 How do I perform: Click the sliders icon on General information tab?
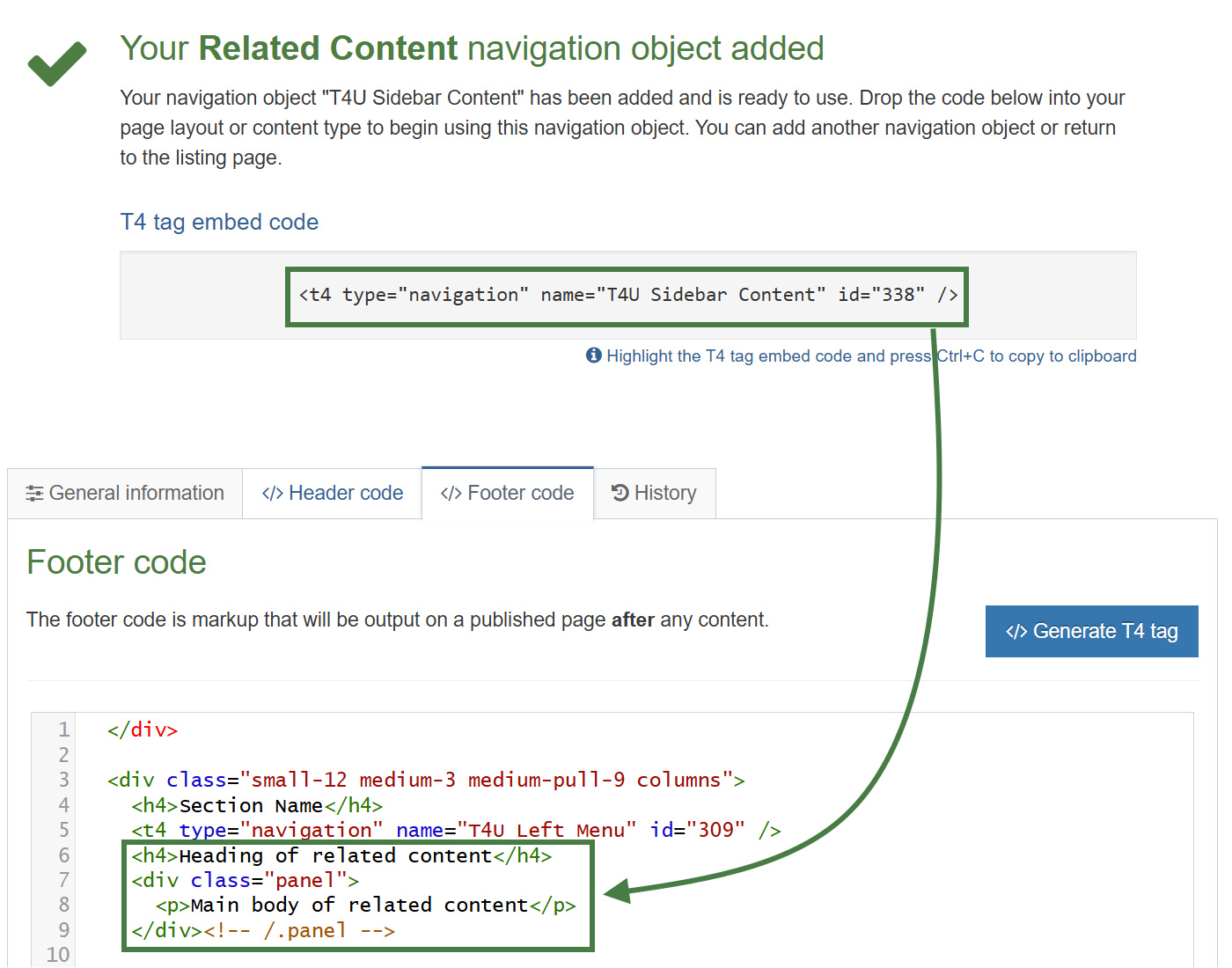pos(33,493)
